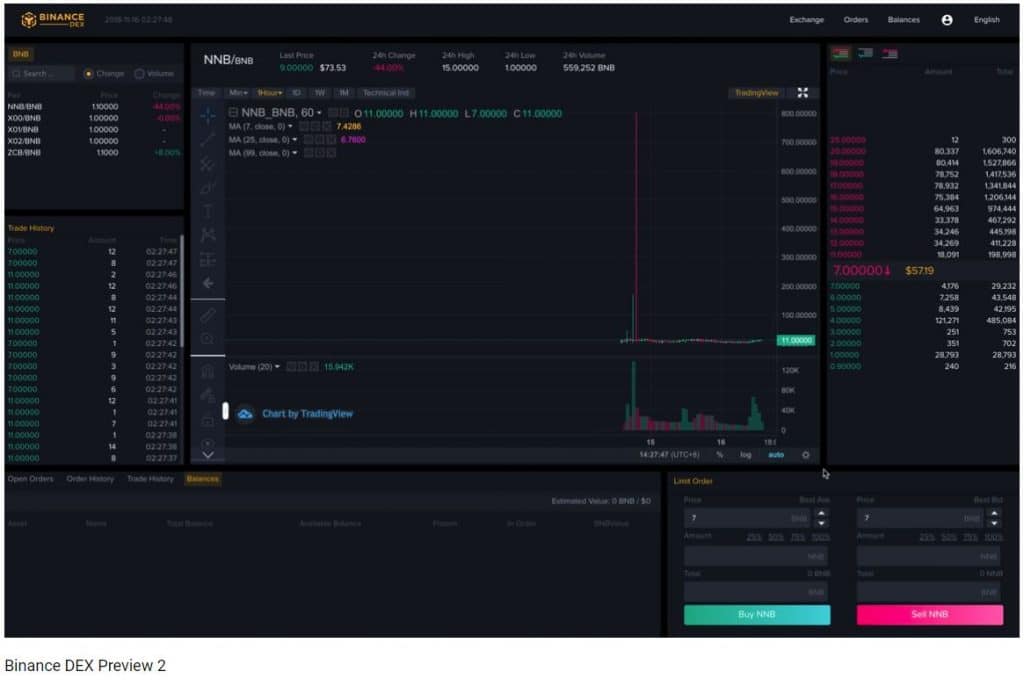
Task: Open the user account profile icon
Action: 947,20
